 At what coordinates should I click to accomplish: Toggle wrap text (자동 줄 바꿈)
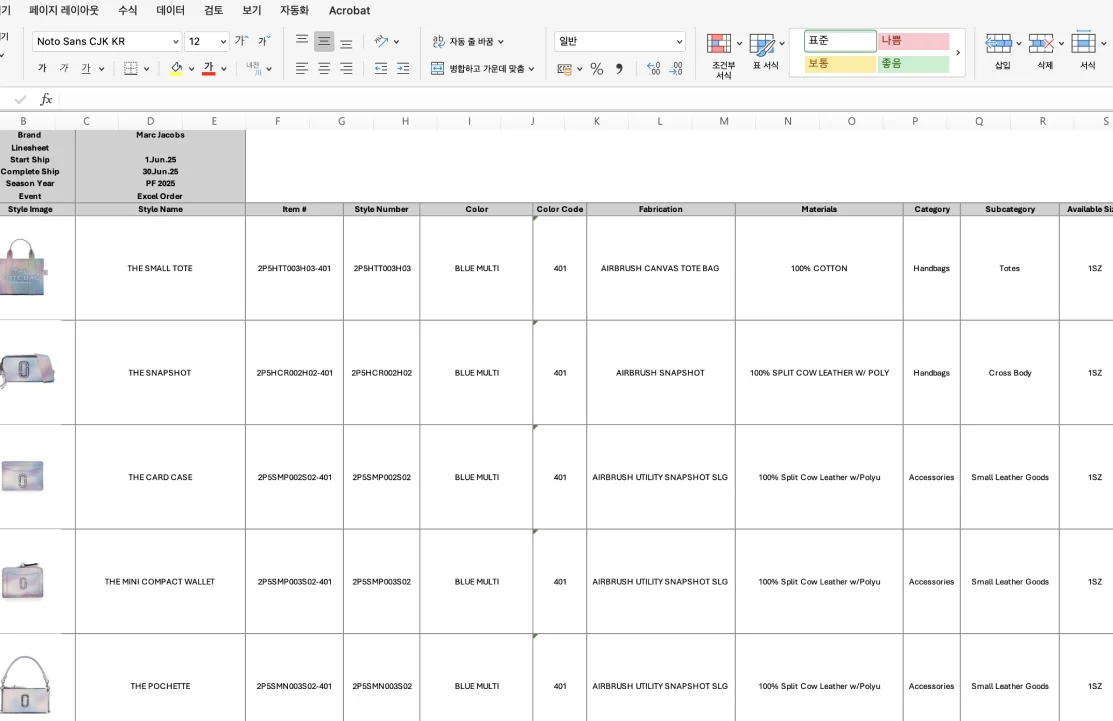[x=468, y=42]
